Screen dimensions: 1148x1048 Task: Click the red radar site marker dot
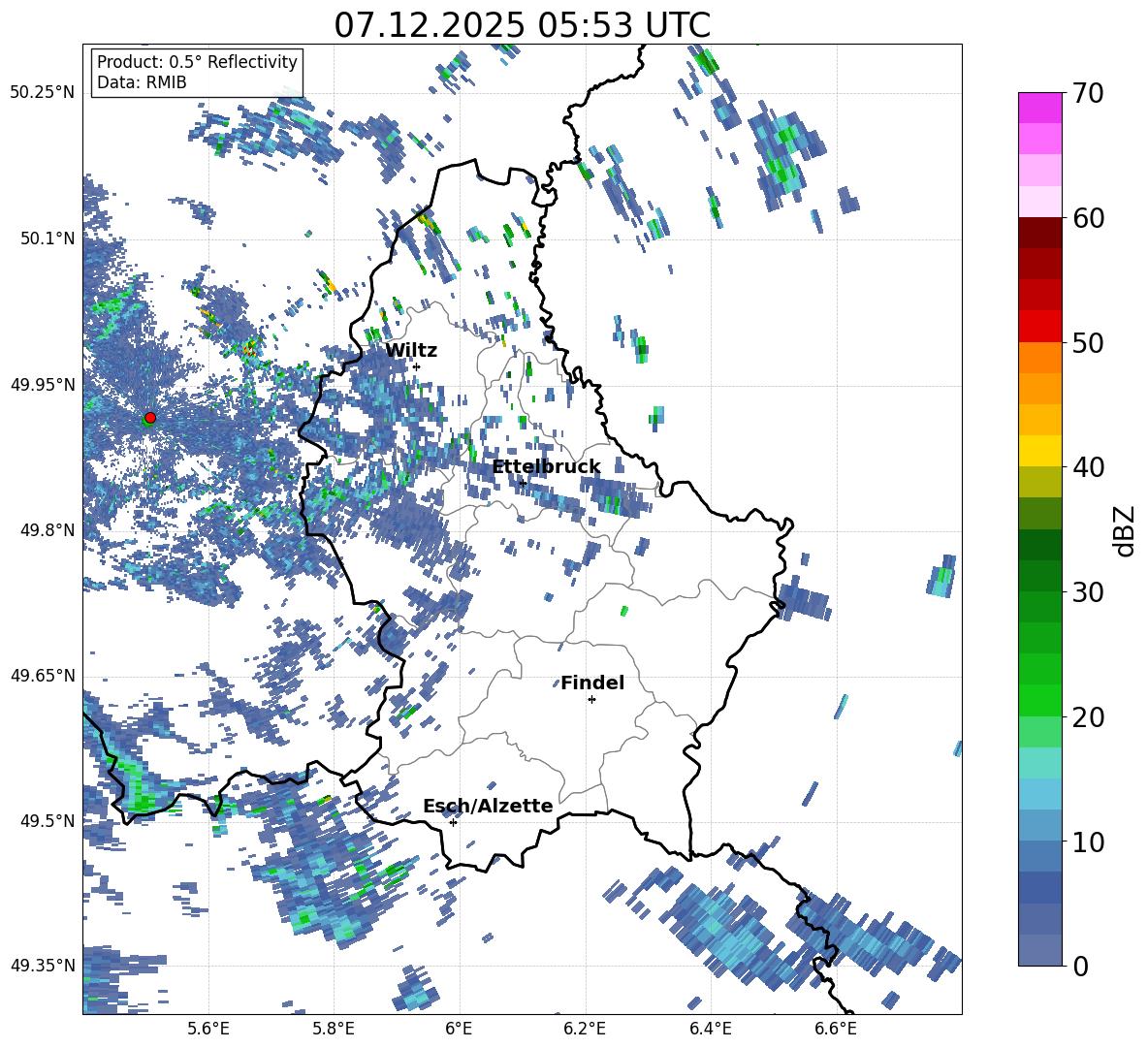coord(150,418)
